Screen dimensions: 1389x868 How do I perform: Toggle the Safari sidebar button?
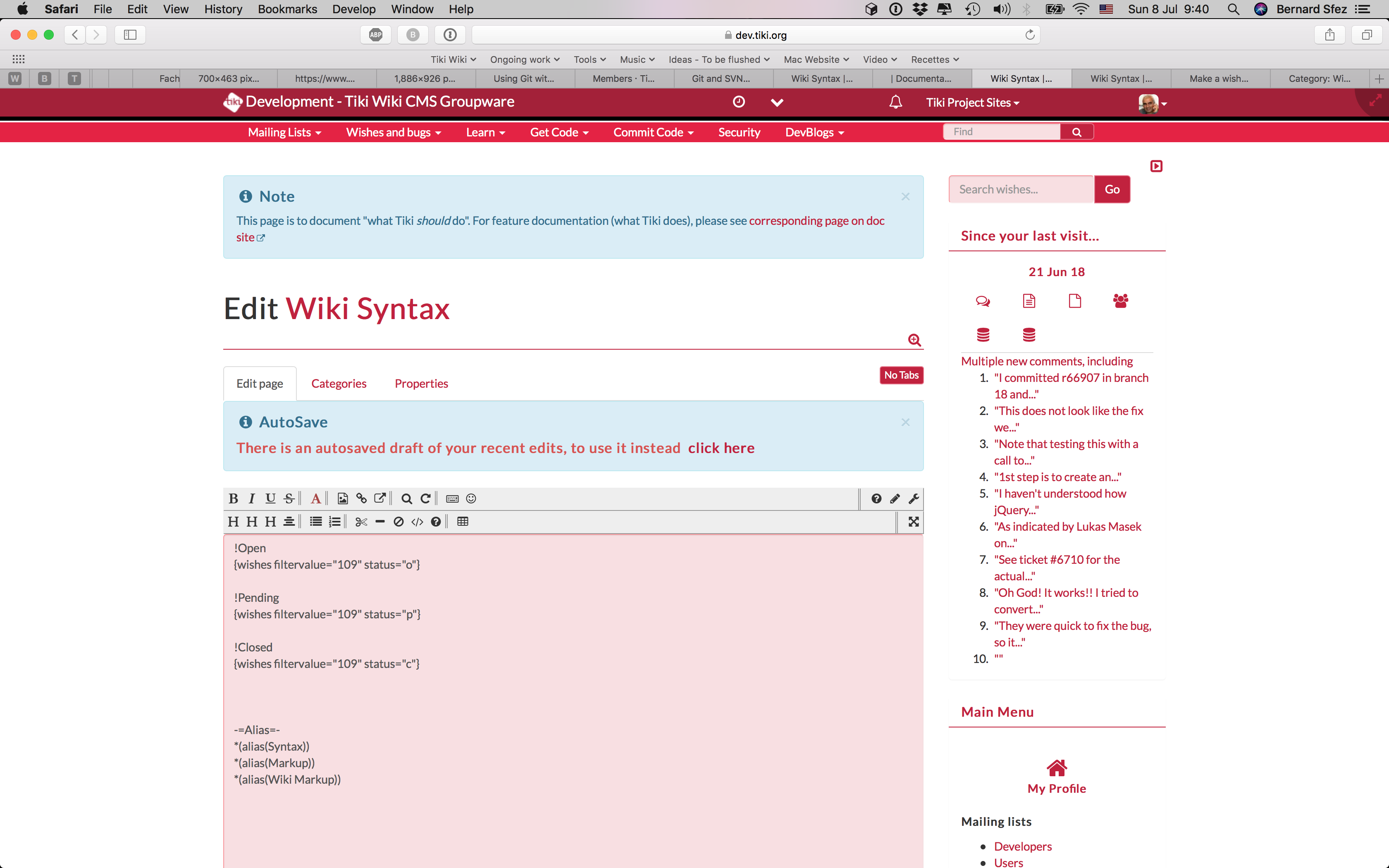click(x=130, y=35)
